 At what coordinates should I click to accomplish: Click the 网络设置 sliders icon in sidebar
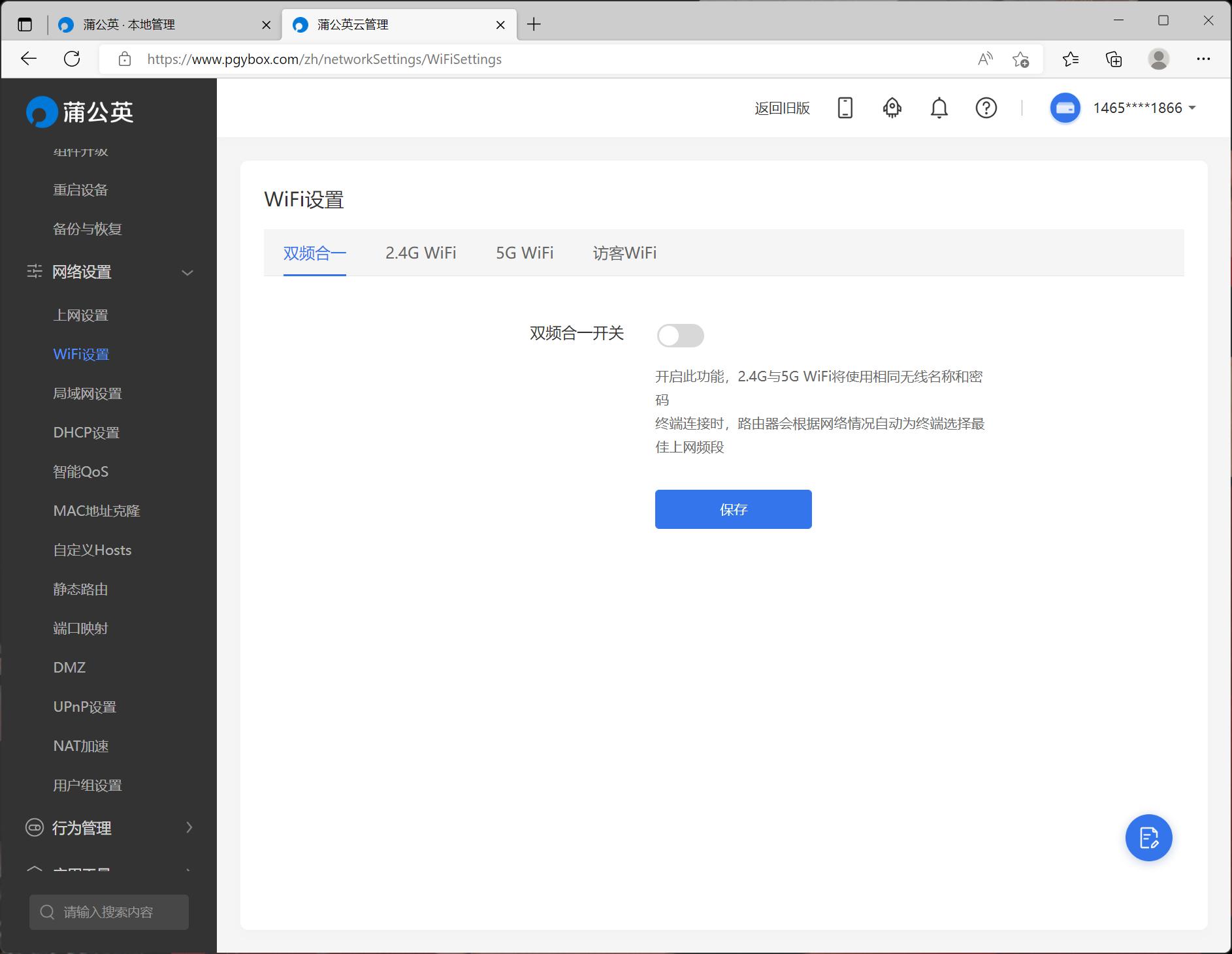[x=35, y=272]
